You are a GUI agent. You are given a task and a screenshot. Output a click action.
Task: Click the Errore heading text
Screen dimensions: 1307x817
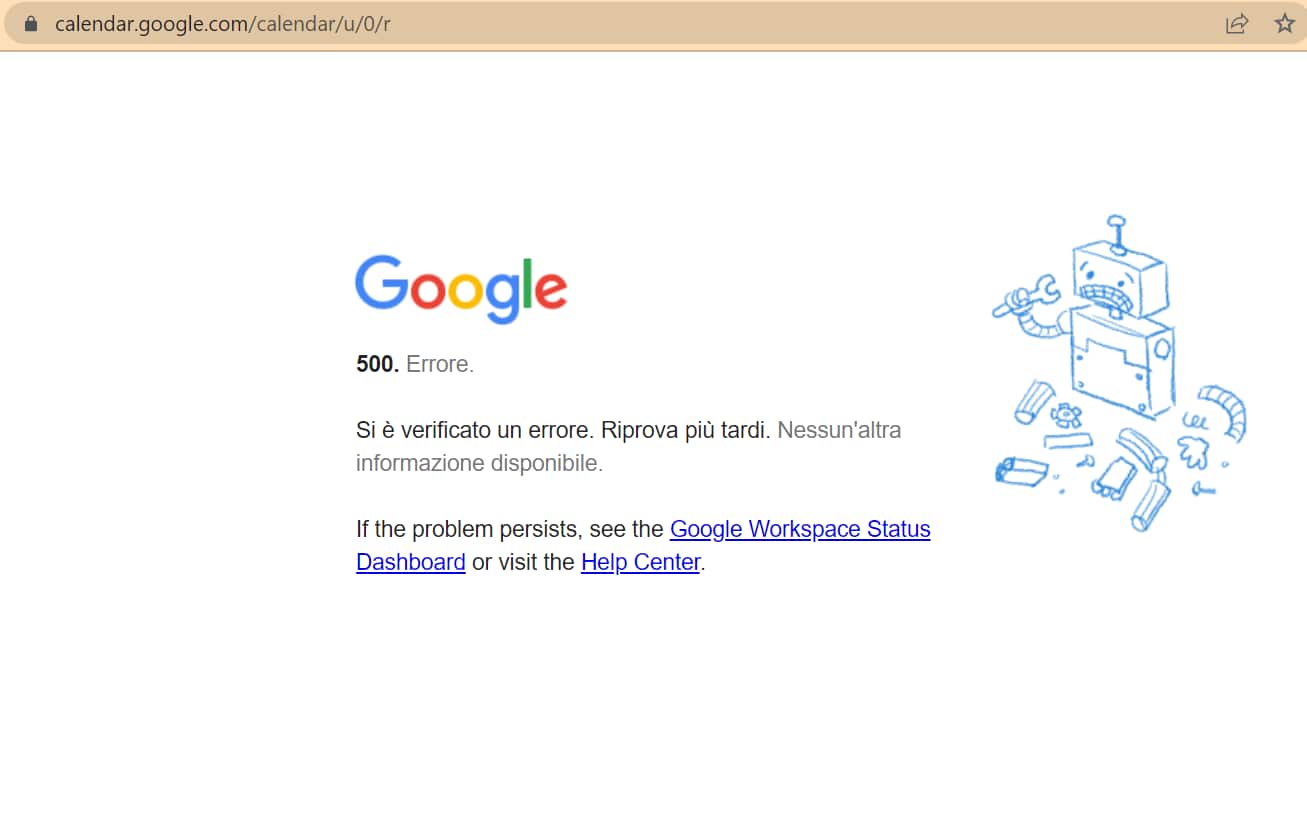point(438,364)
